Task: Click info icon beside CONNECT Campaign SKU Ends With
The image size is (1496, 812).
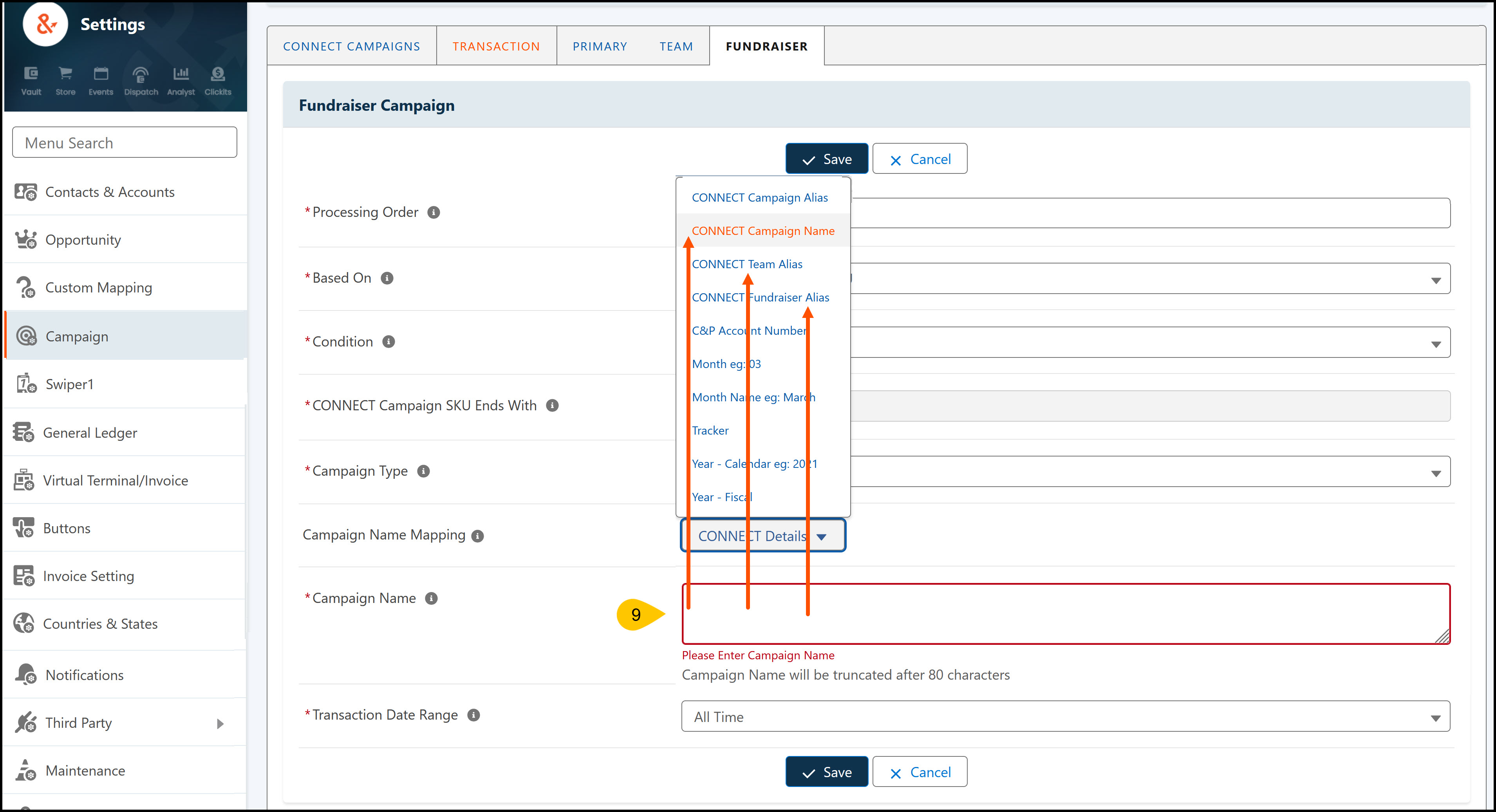Action: click(x=552, y=406)
